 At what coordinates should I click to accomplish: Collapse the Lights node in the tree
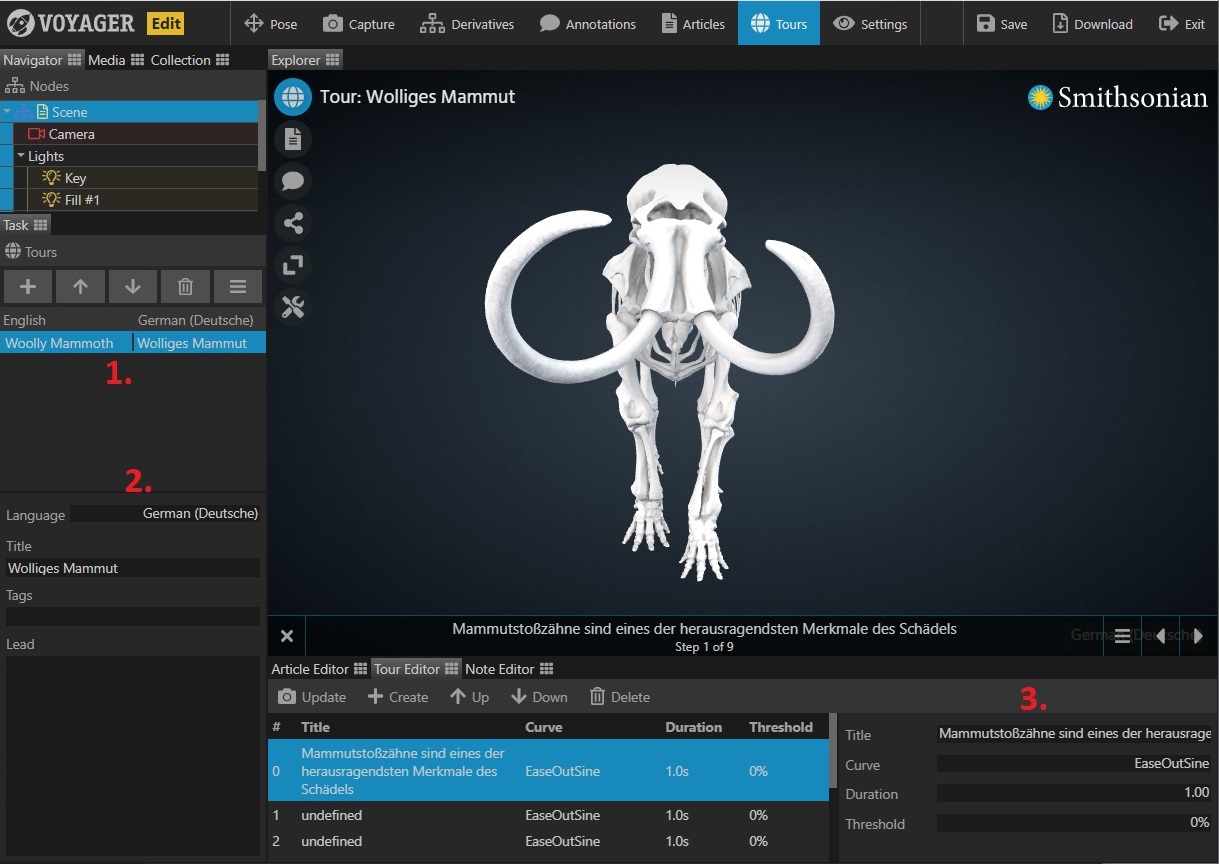click(21, 156)
